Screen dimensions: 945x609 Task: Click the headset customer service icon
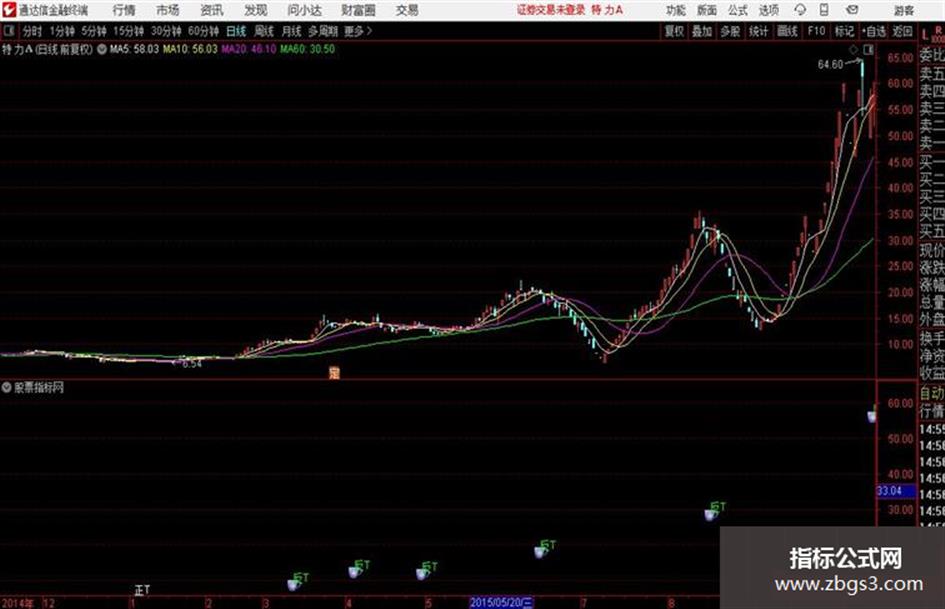coord(800,10)
